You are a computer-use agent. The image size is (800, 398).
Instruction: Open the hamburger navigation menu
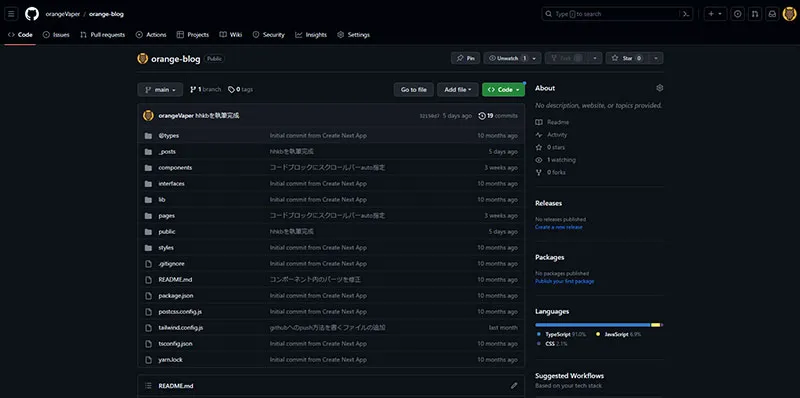tap(11, 14)
